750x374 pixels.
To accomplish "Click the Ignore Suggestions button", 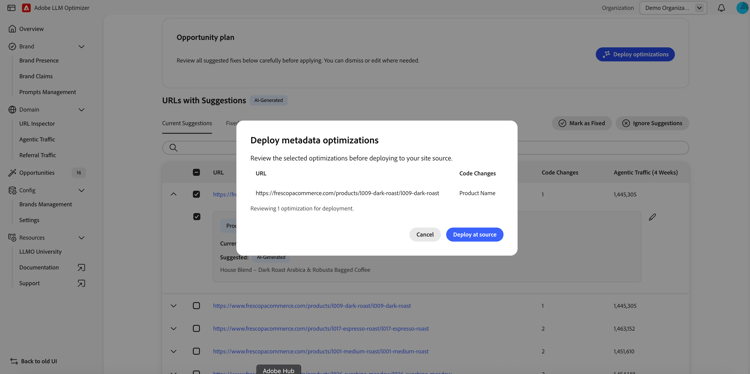I will [x=652, y=123].
